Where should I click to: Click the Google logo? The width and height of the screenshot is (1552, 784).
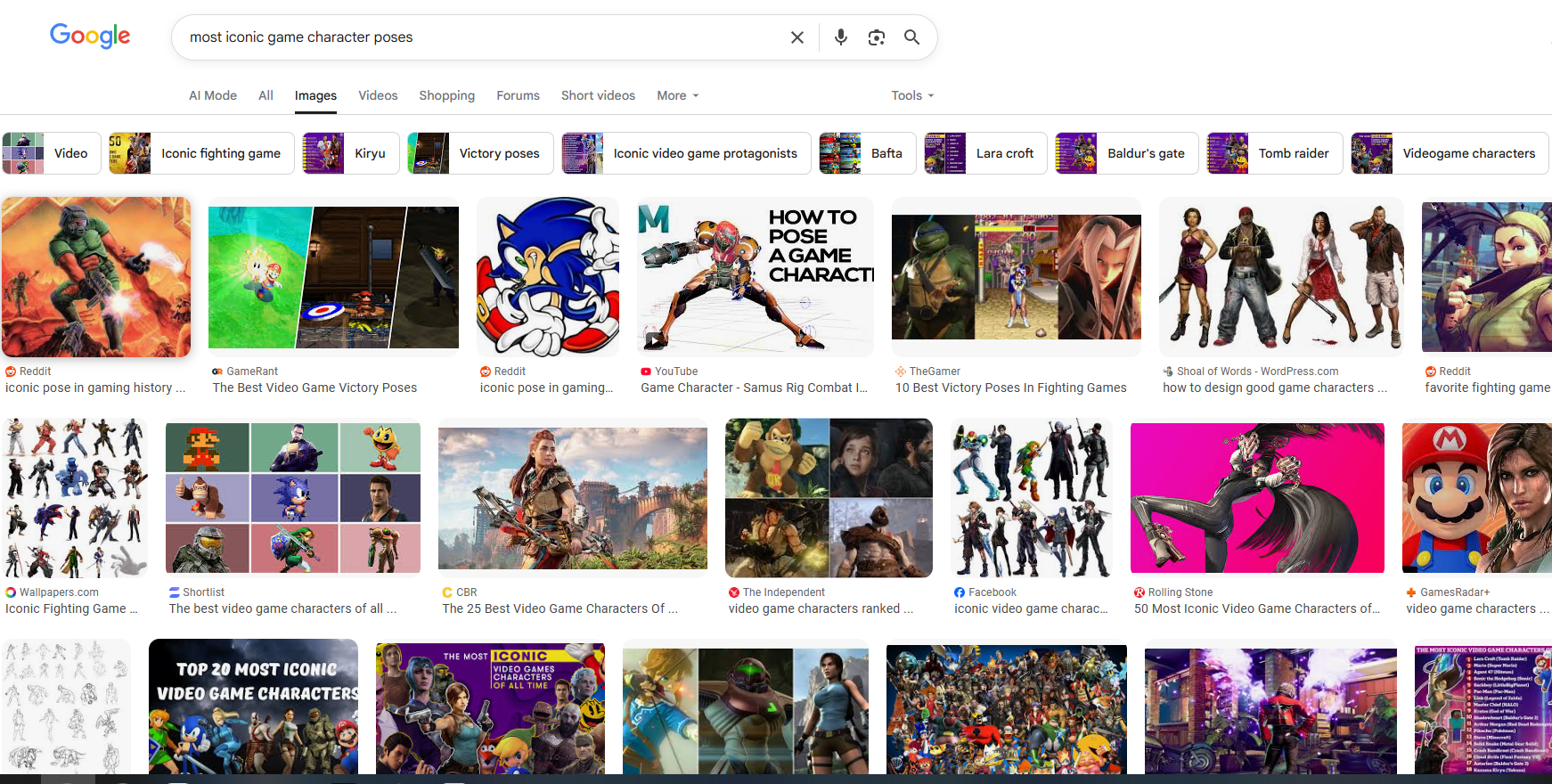click(90, 36)
